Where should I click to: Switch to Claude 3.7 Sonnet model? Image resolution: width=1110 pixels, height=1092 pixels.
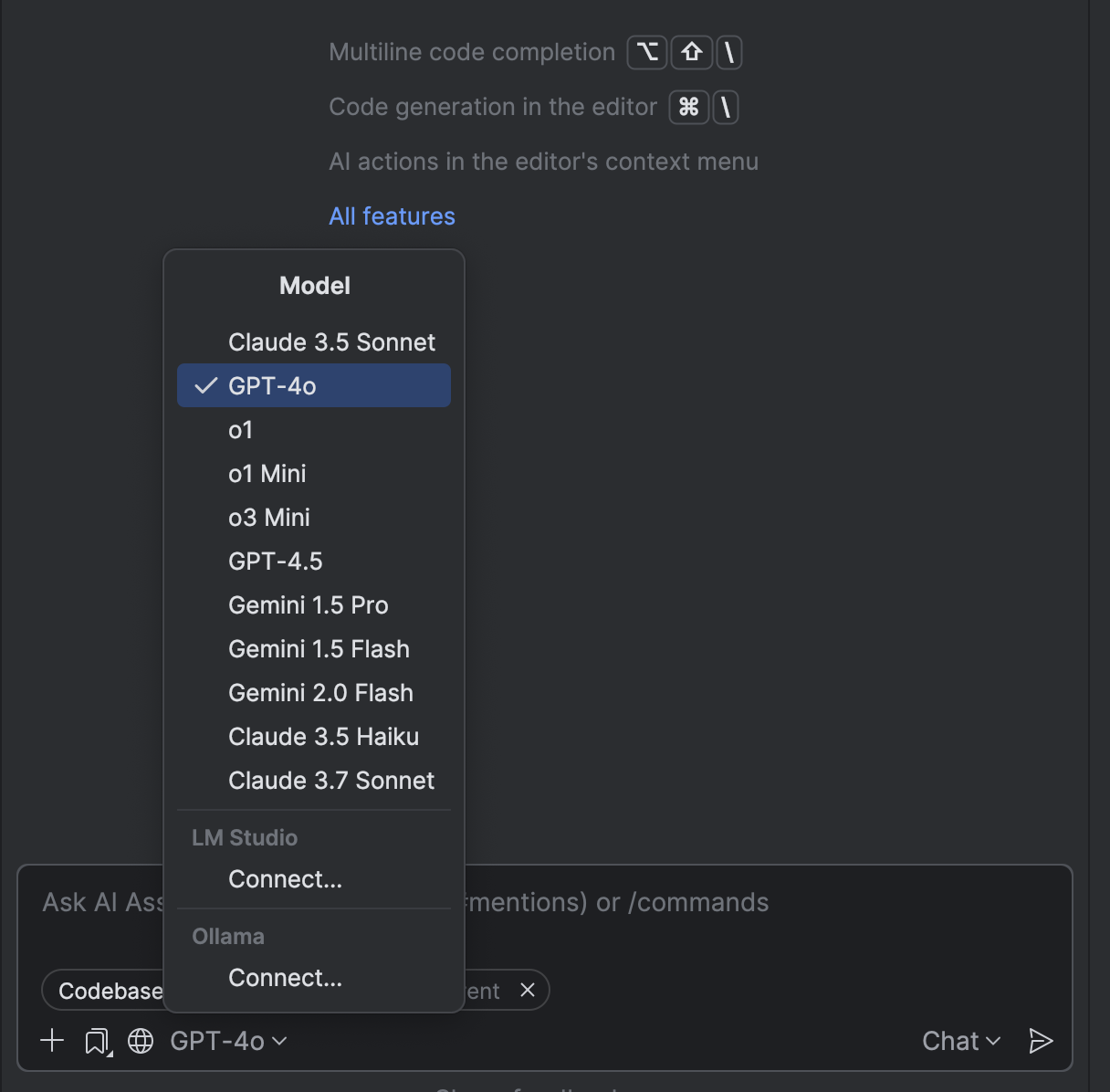pyautogui.click(x=313, y=780)
